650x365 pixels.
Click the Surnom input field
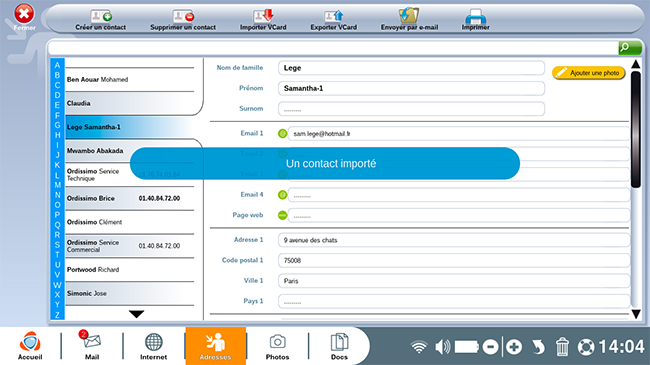click(x=411, y=109)
